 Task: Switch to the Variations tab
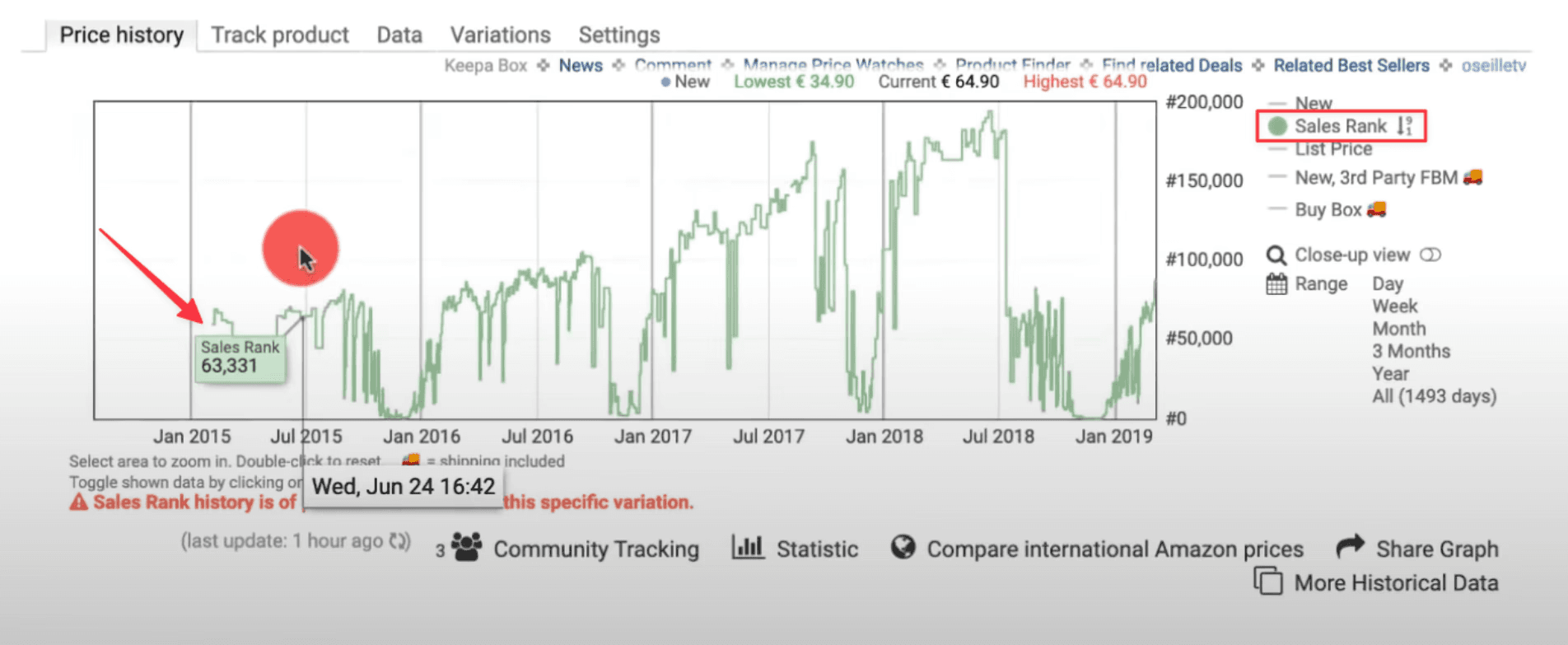point(500,35)
